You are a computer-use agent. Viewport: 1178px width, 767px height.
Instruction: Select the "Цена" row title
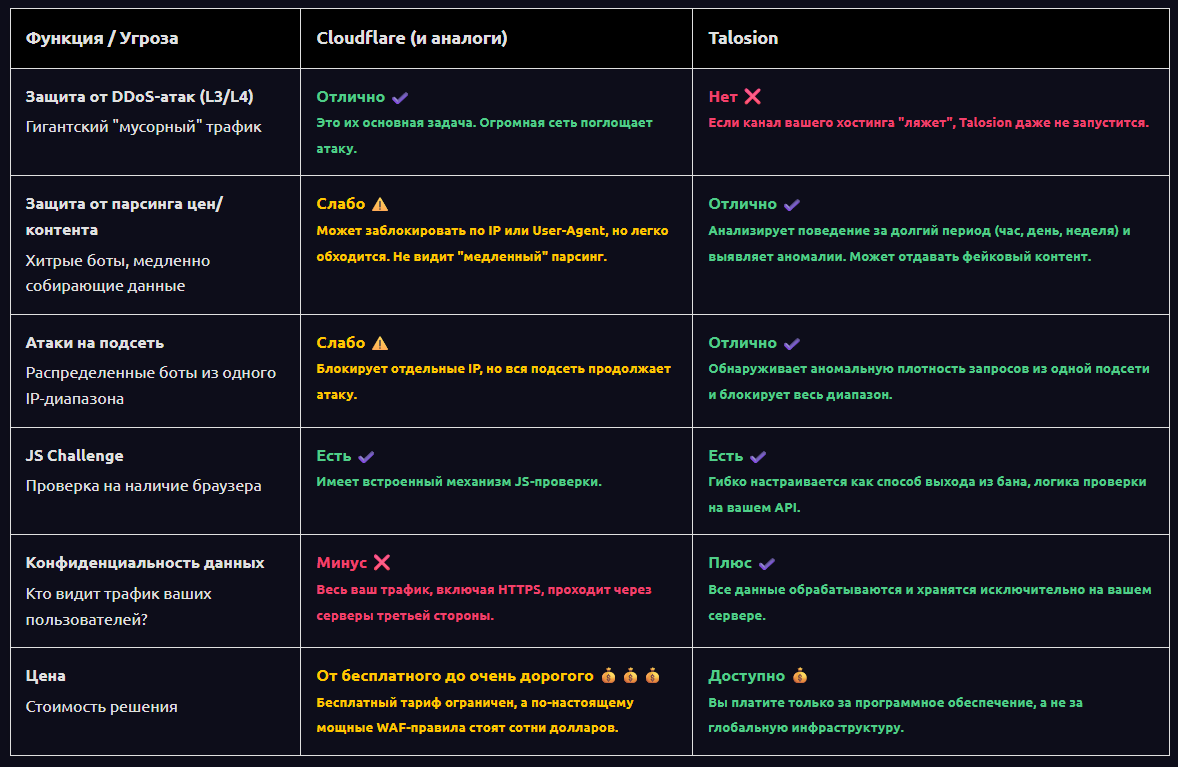tap(46, 676)
